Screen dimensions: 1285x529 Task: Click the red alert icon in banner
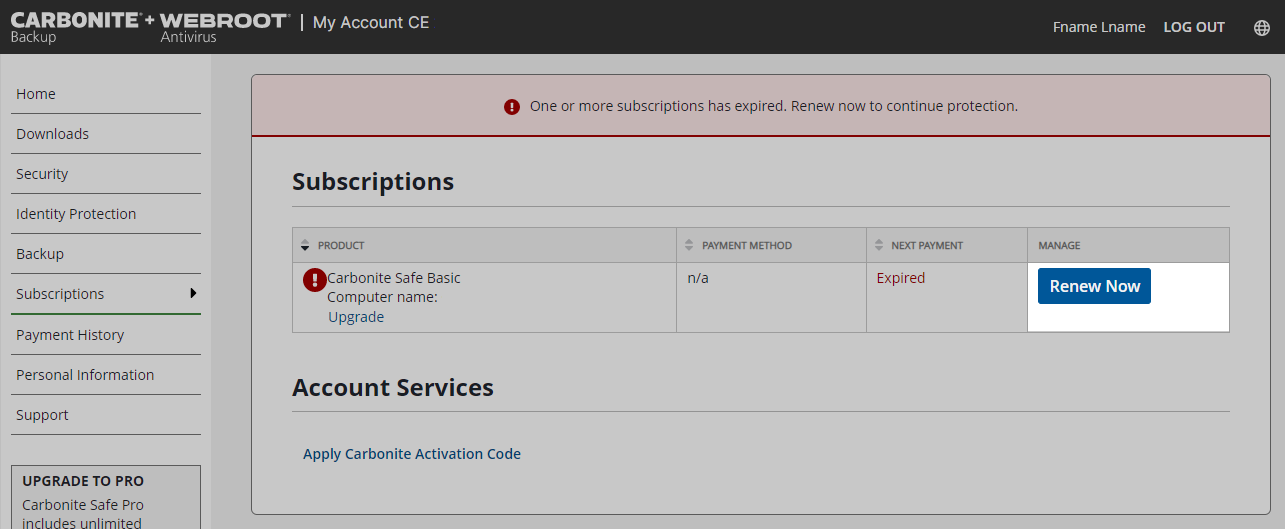tap(512, 106)
